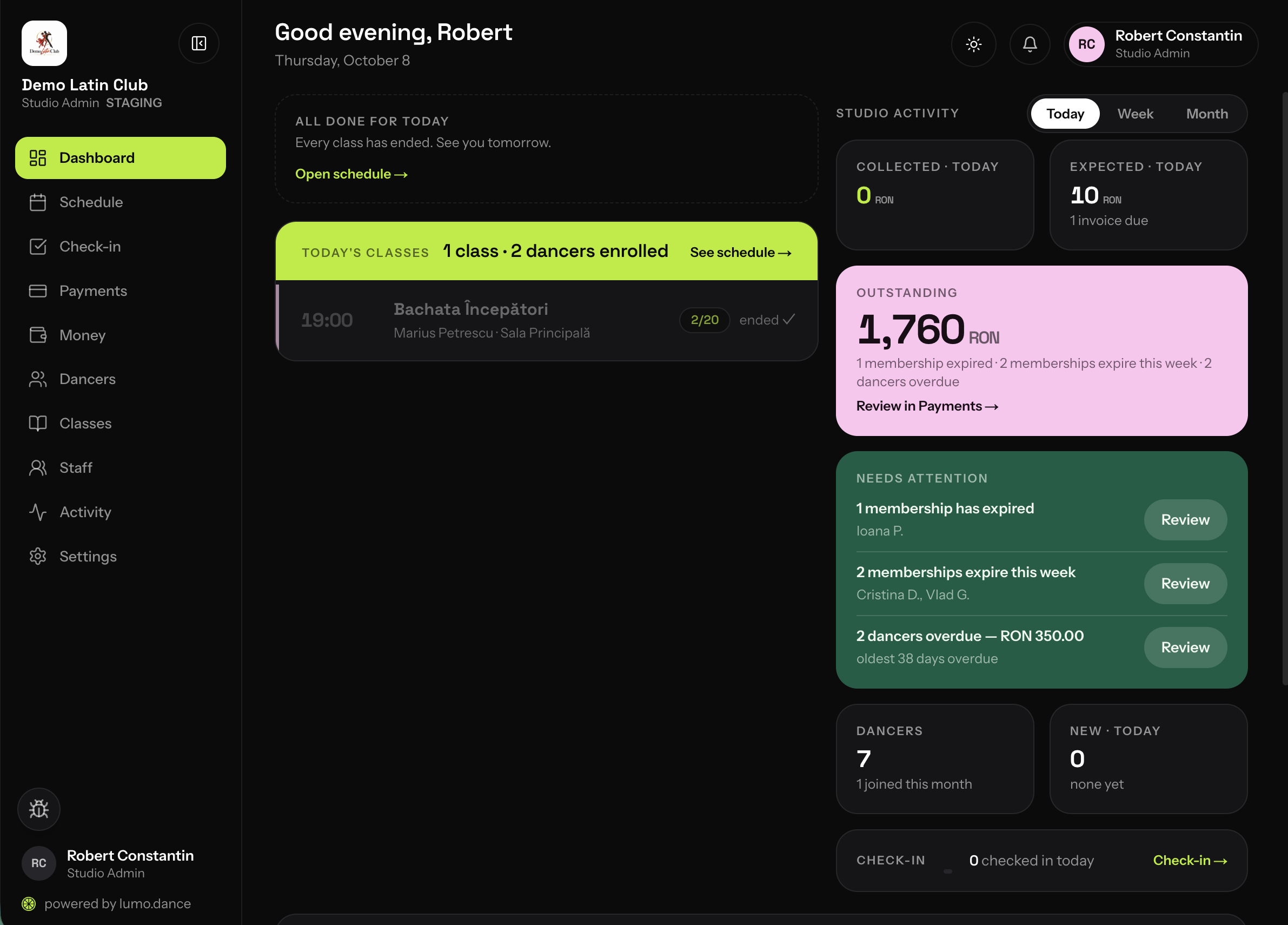Open the Dancers list
The height and width of the screenshot is (925, 1288).
point(121,379)
